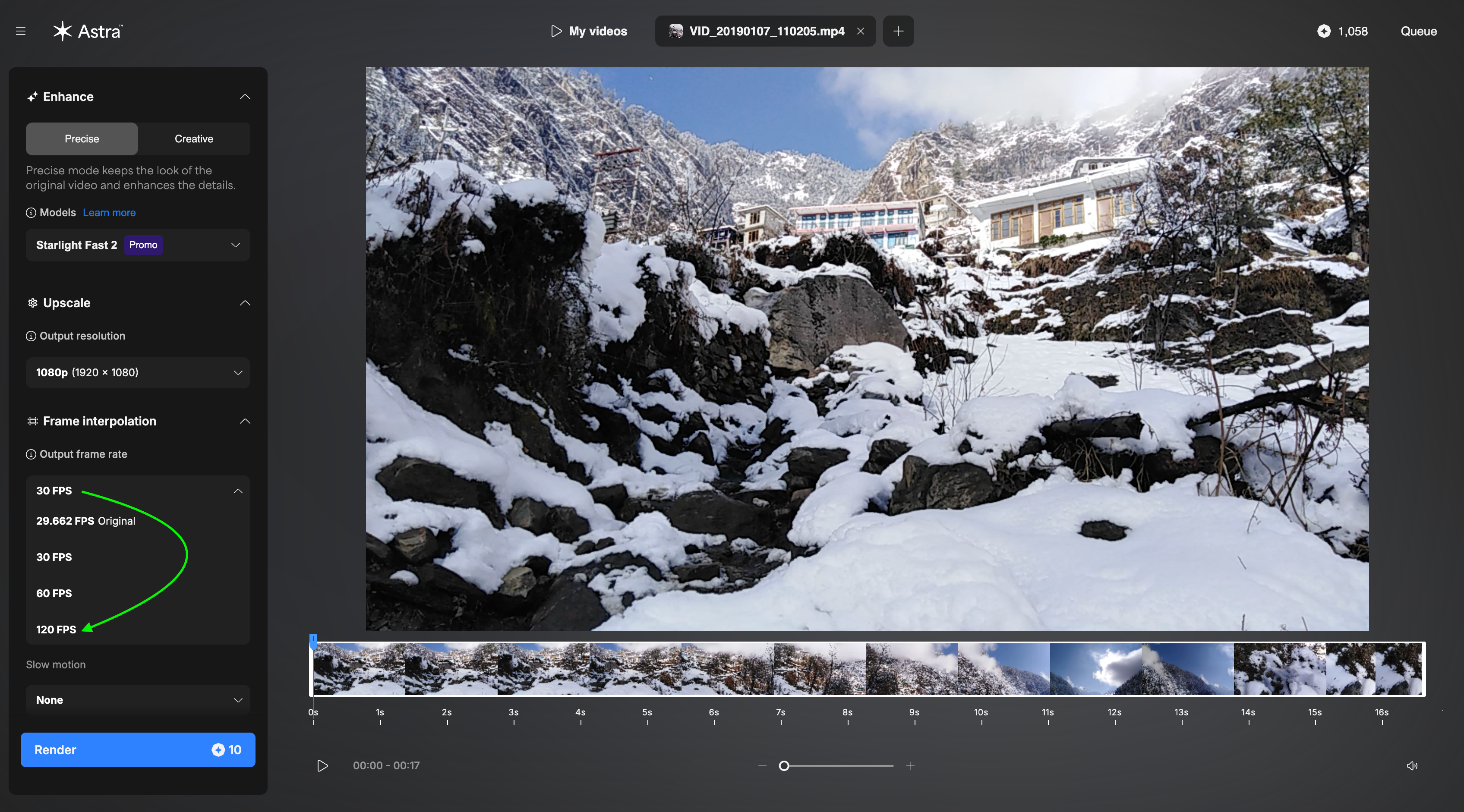Collapse the Frame interpolation section
This screenshot has height=812, width=1464.
coord(245,421)
